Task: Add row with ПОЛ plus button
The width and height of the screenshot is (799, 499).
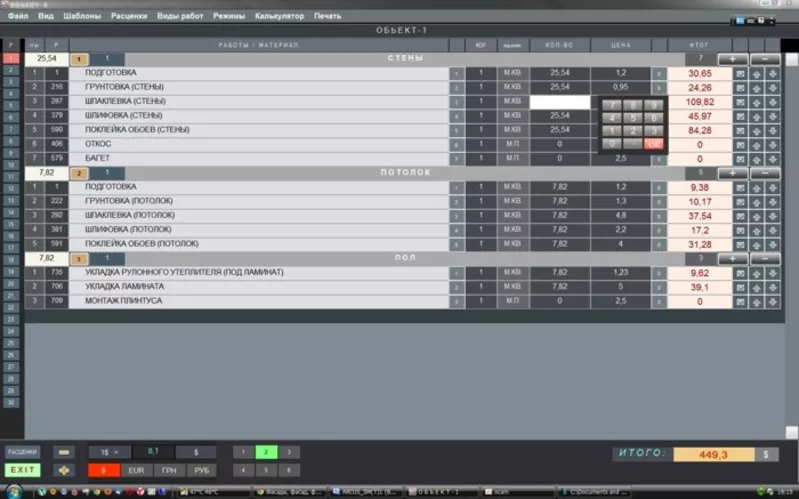Action: pos(733,259)
